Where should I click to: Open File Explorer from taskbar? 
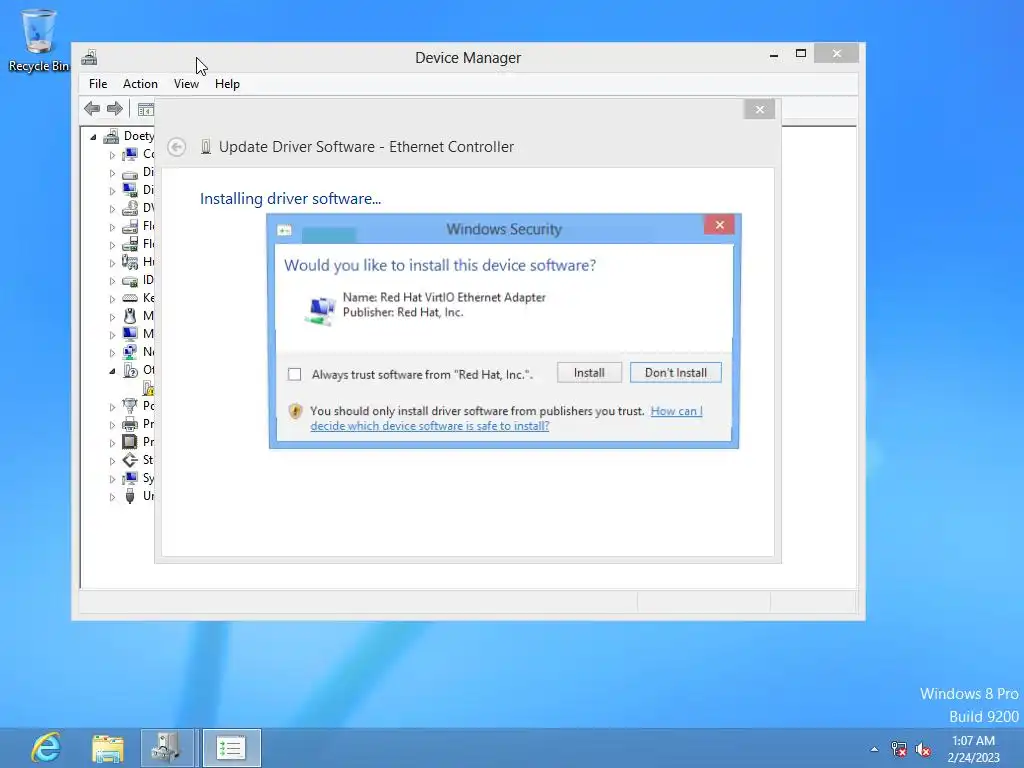click(x=108, y=748)
